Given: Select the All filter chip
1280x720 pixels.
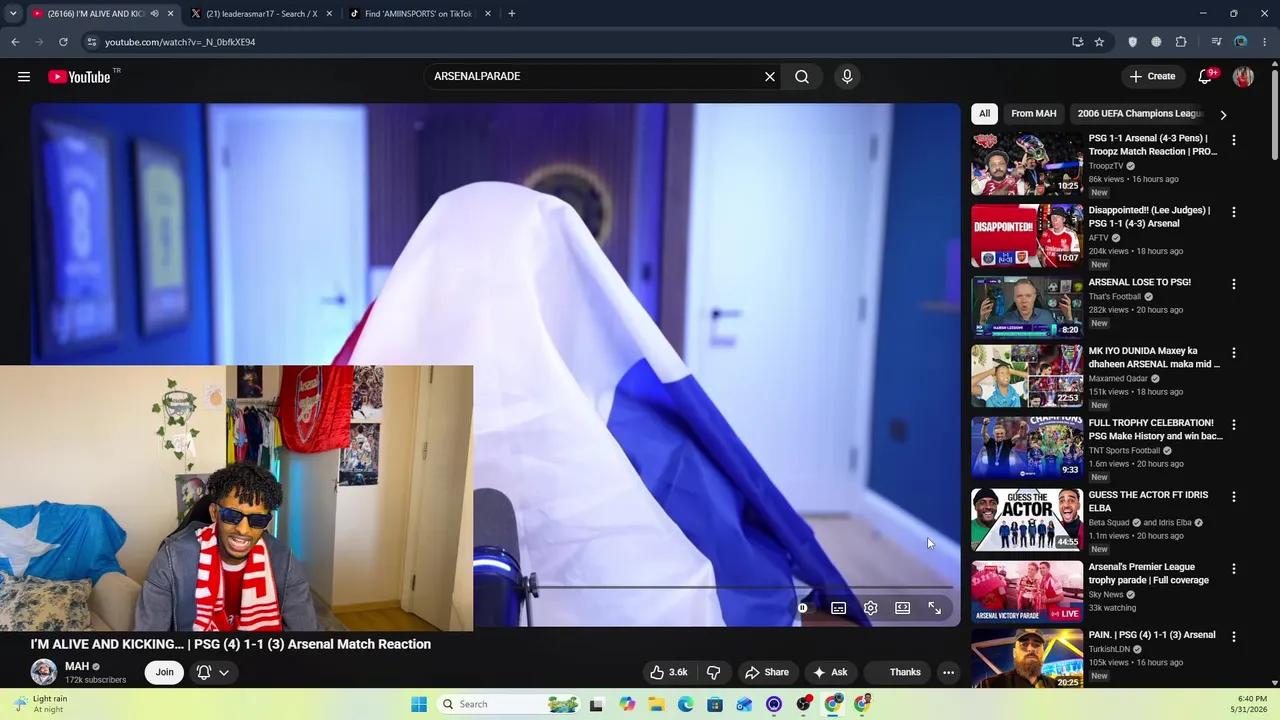Looking at the screenshot, I should tap(984, 114).
